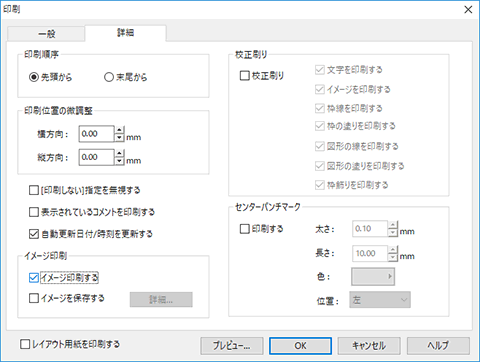Enable the 校正刷り checkbox
Viewport: 480px width, 362px height.
(245, 76)
